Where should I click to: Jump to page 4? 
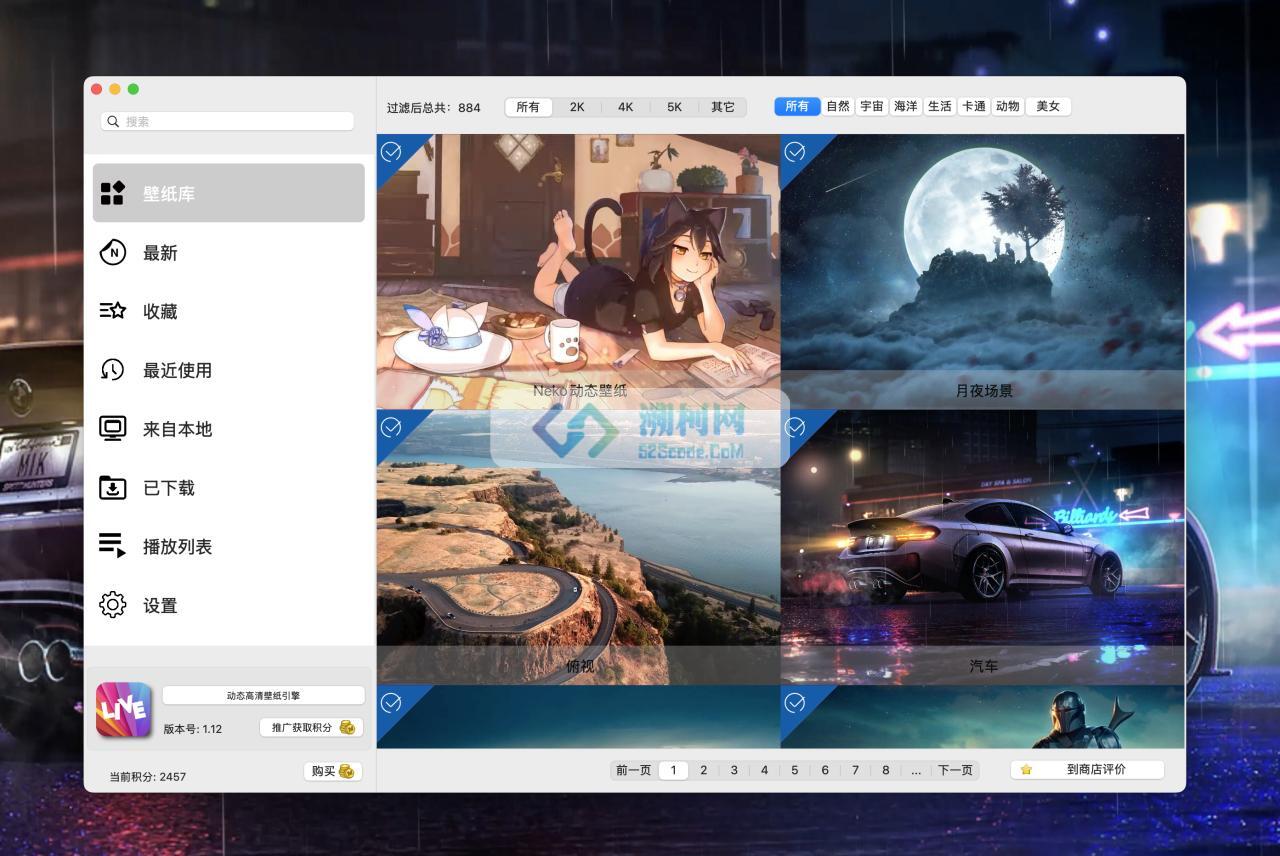(x=764, y=770)
